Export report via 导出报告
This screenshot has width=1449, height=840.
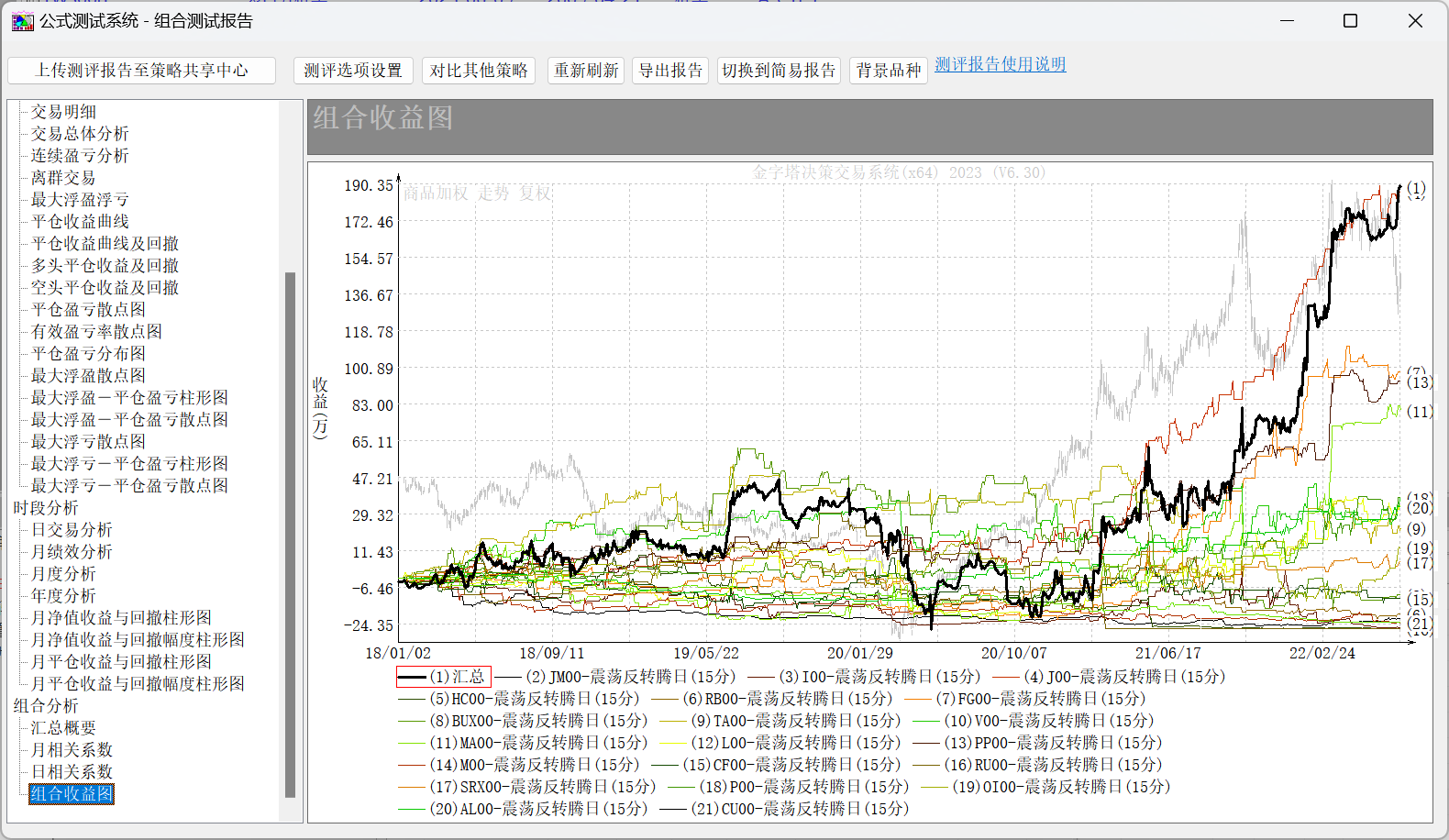670,71
